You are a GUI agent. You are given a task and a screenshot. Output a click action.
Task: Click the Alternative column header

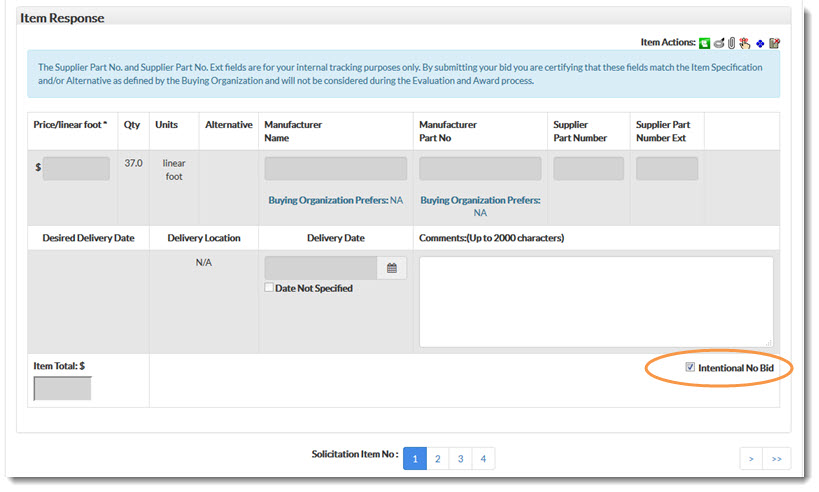tap(229, 124)
